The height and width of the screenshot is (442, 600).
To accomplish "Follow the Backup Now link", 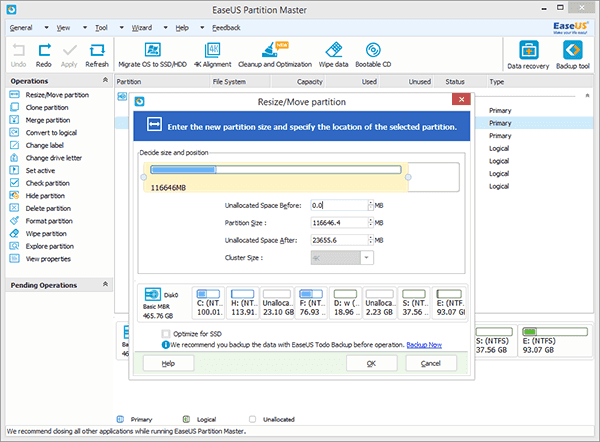I will point(425,344).
